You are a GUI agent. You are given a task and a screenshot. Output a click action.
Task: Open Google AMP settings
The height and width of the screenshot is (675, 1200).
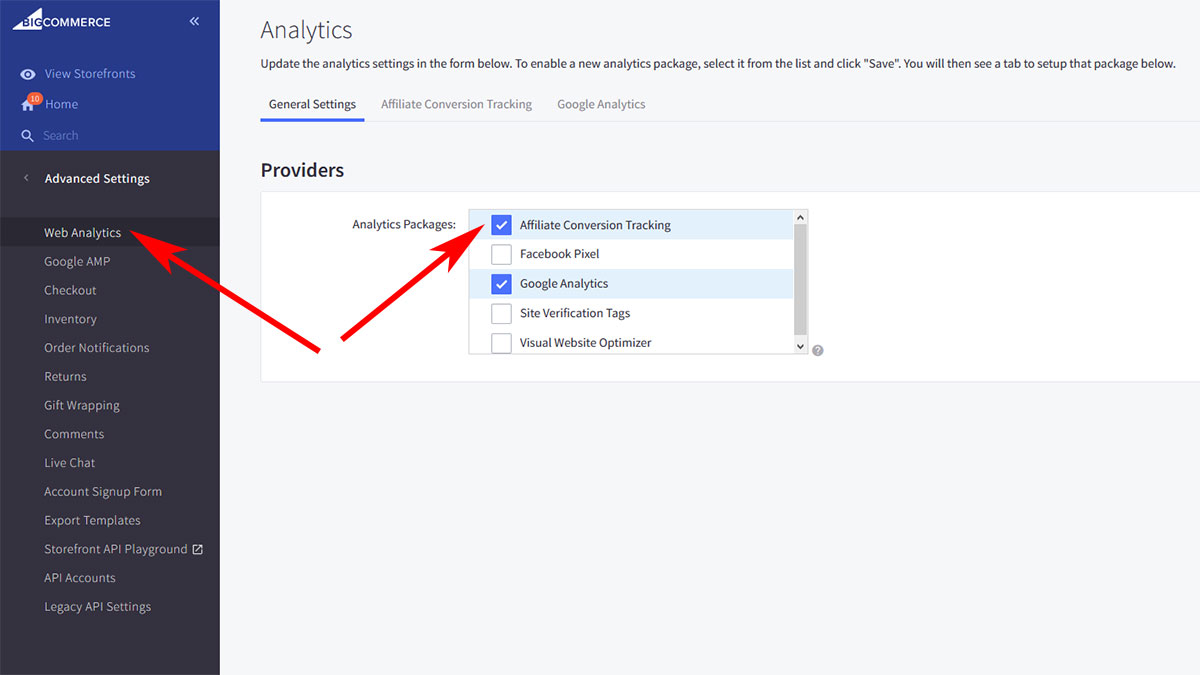coord(77,262)
